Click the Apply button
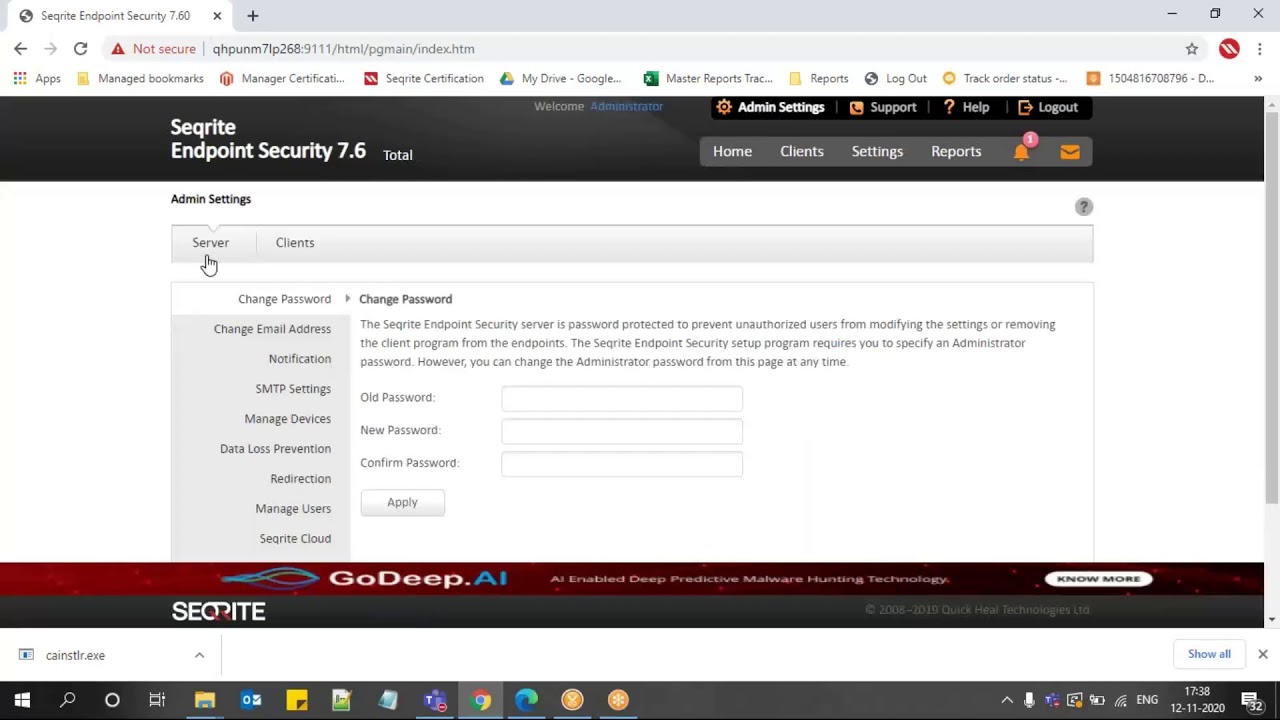 coord(402,502)
